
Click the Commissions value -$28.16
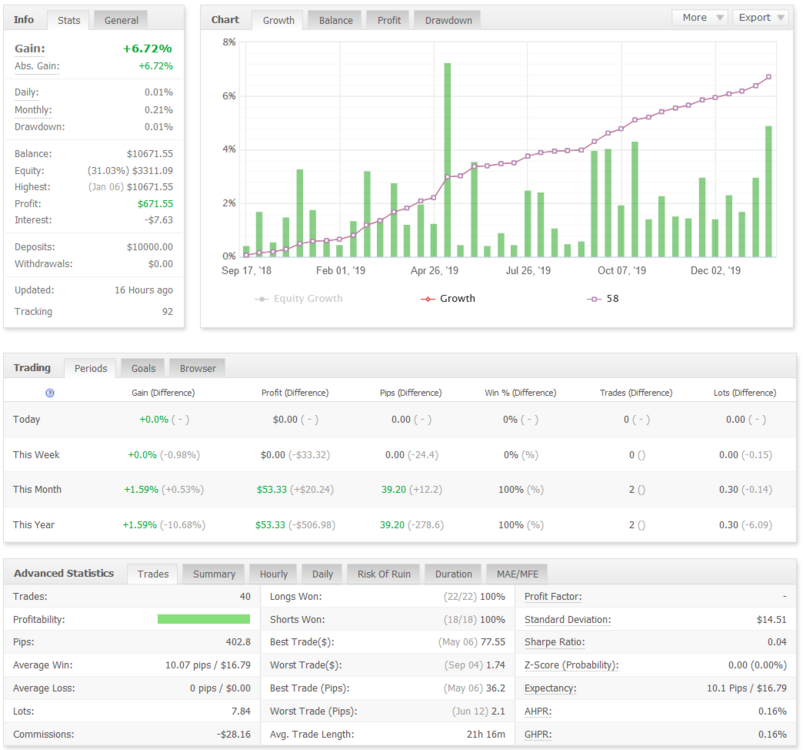[234, 734]
